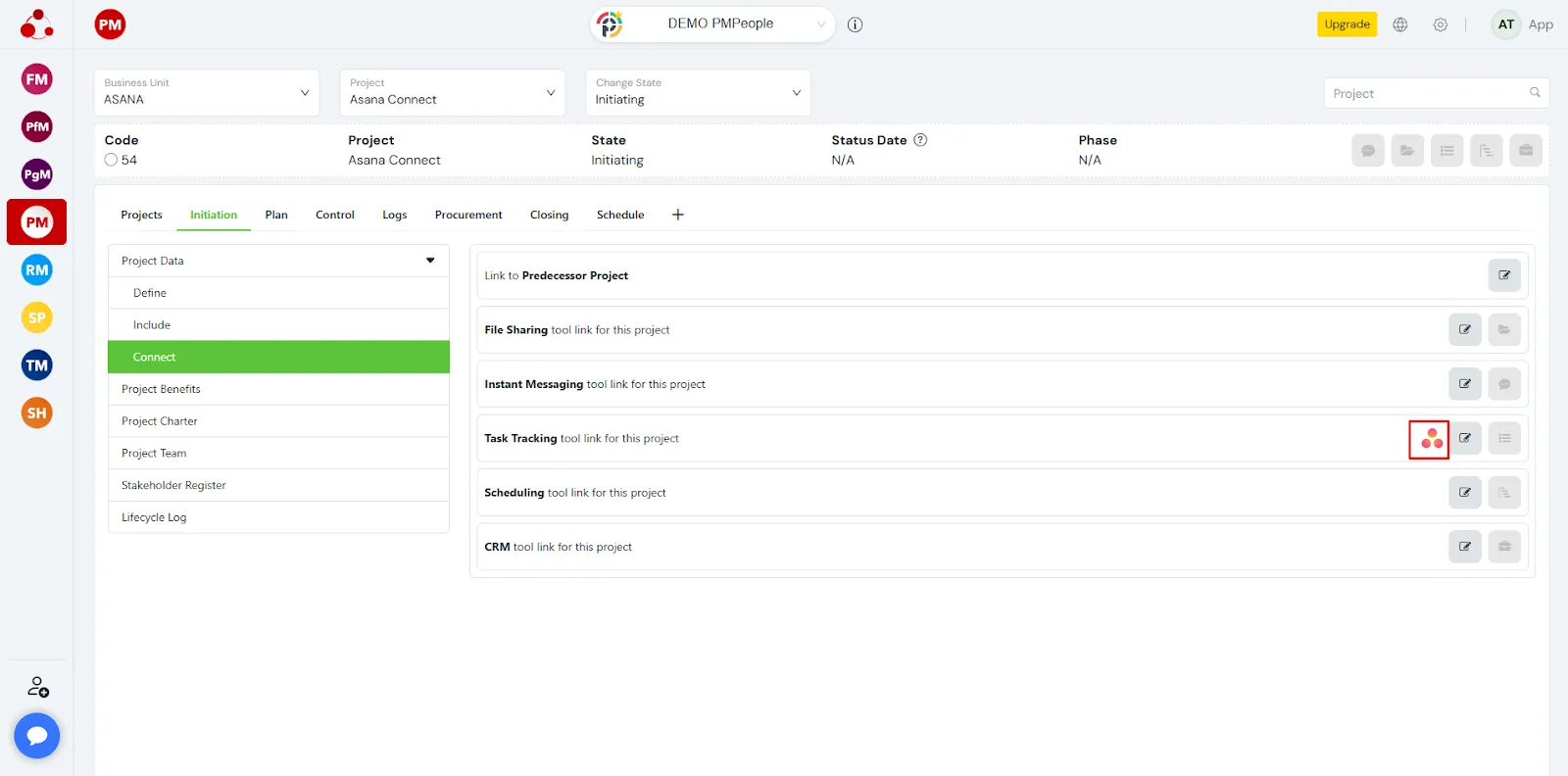The height and width of the screenshot is (776, 1568).
Task: Open the Asana task tracking icon
Action: (x=1430, y=439)
